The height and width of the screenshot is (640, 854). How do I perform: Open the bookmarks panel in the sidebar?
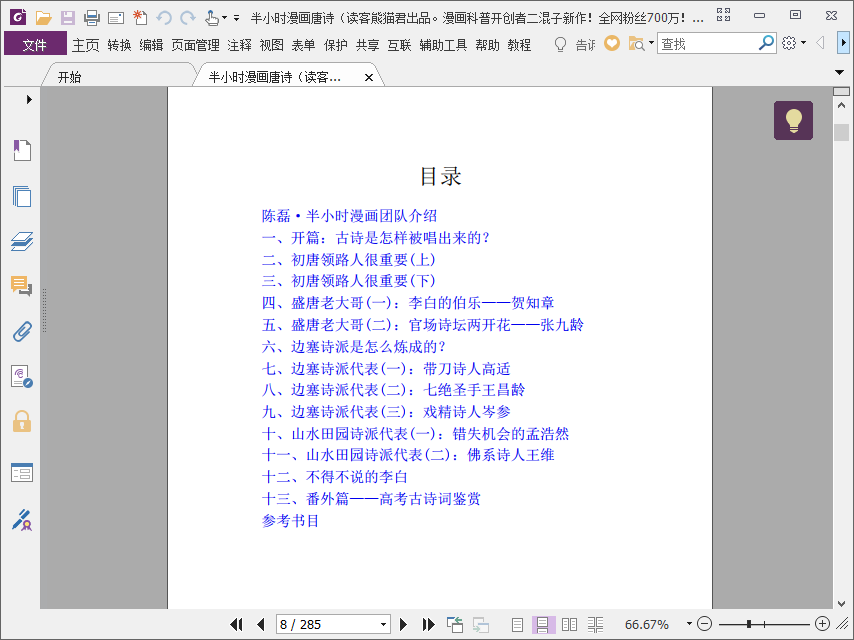click(22, 150)
